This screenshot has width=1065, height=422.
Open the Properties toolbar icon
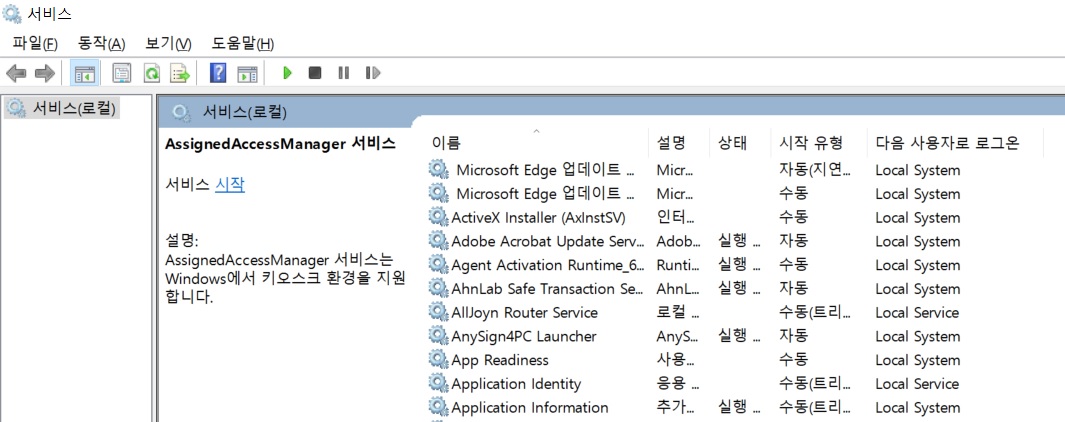[122, 73]
